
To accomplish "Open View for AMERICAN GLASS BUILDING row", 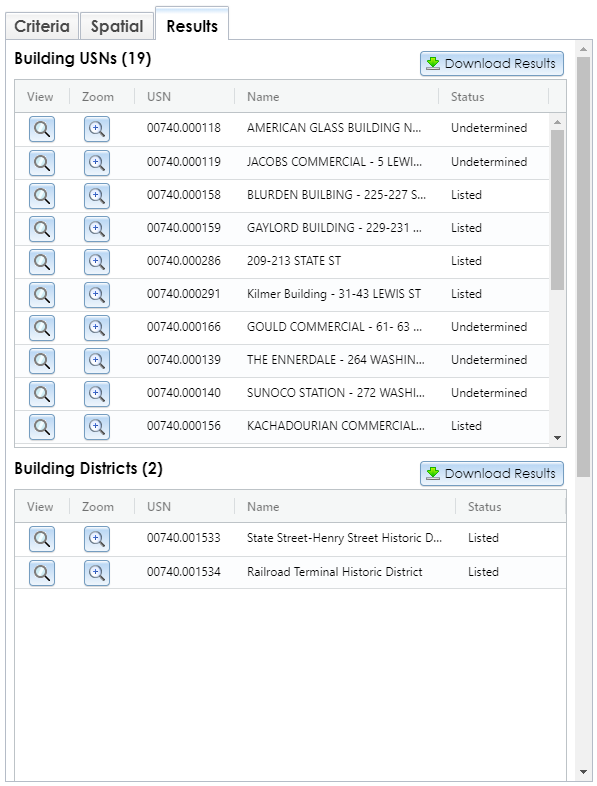I will pos(42,129).
